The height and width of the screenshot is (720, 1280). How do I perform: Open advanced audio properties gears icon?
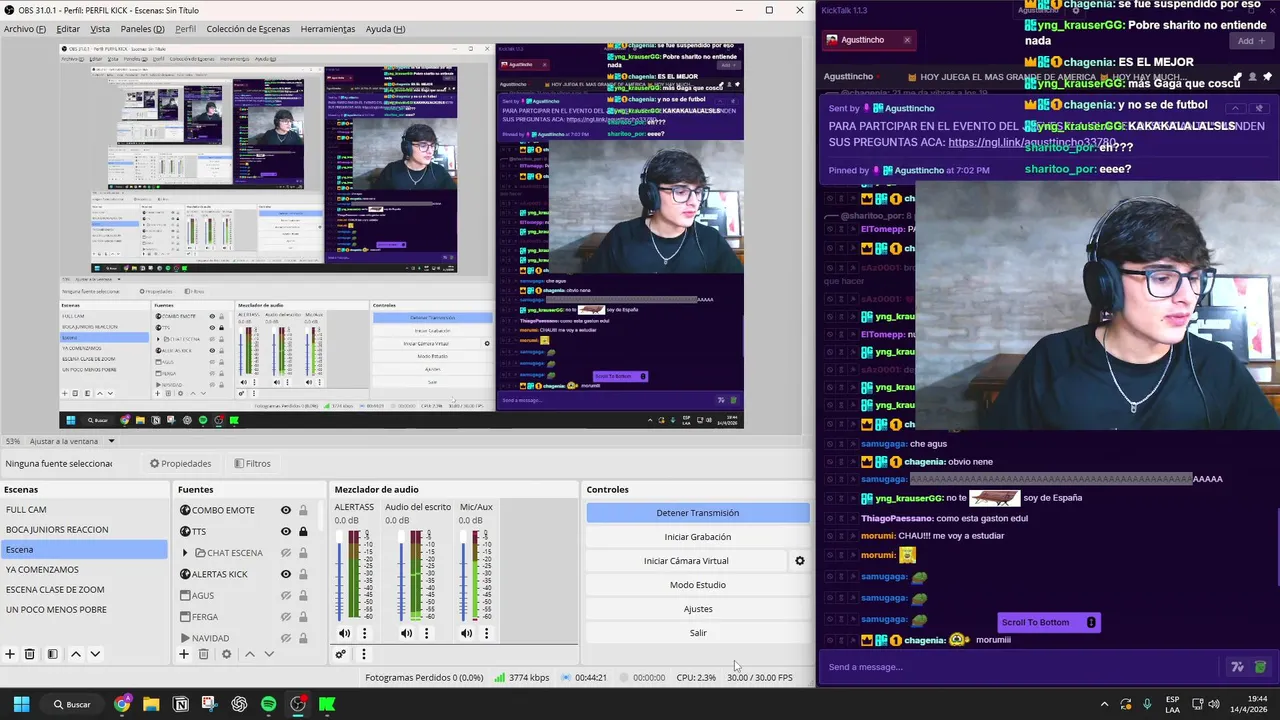pyautogui.click(x=341, y=654)
